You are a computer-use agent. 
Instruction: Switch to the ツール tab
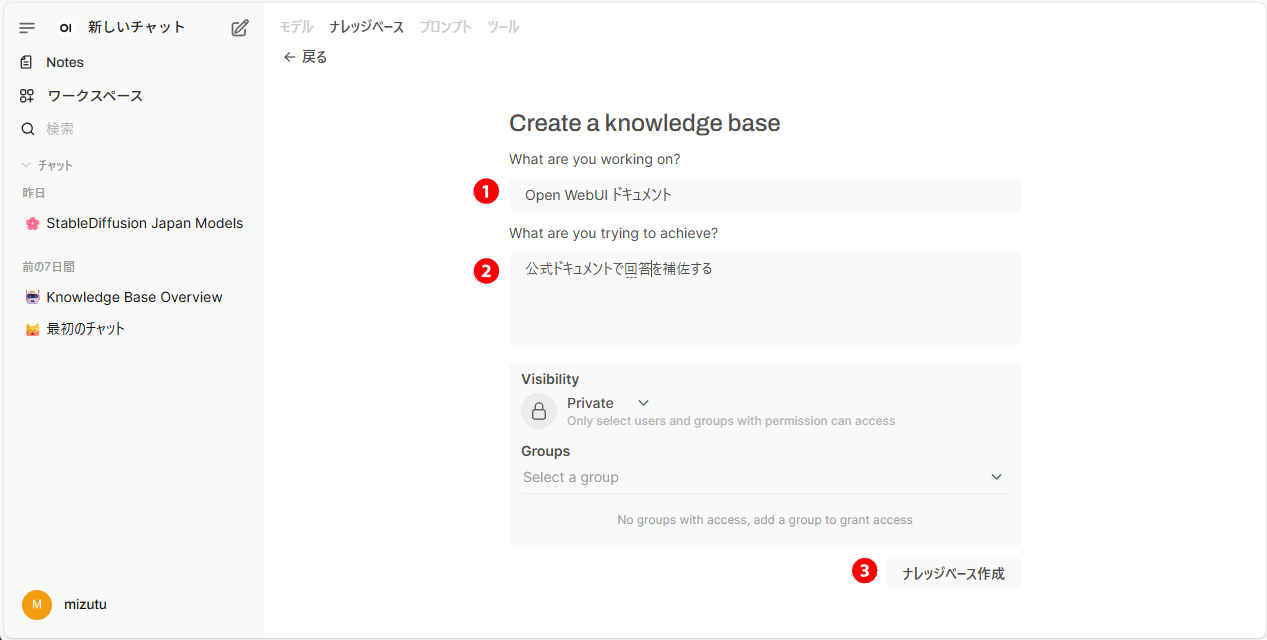click(x=503, y=27)
